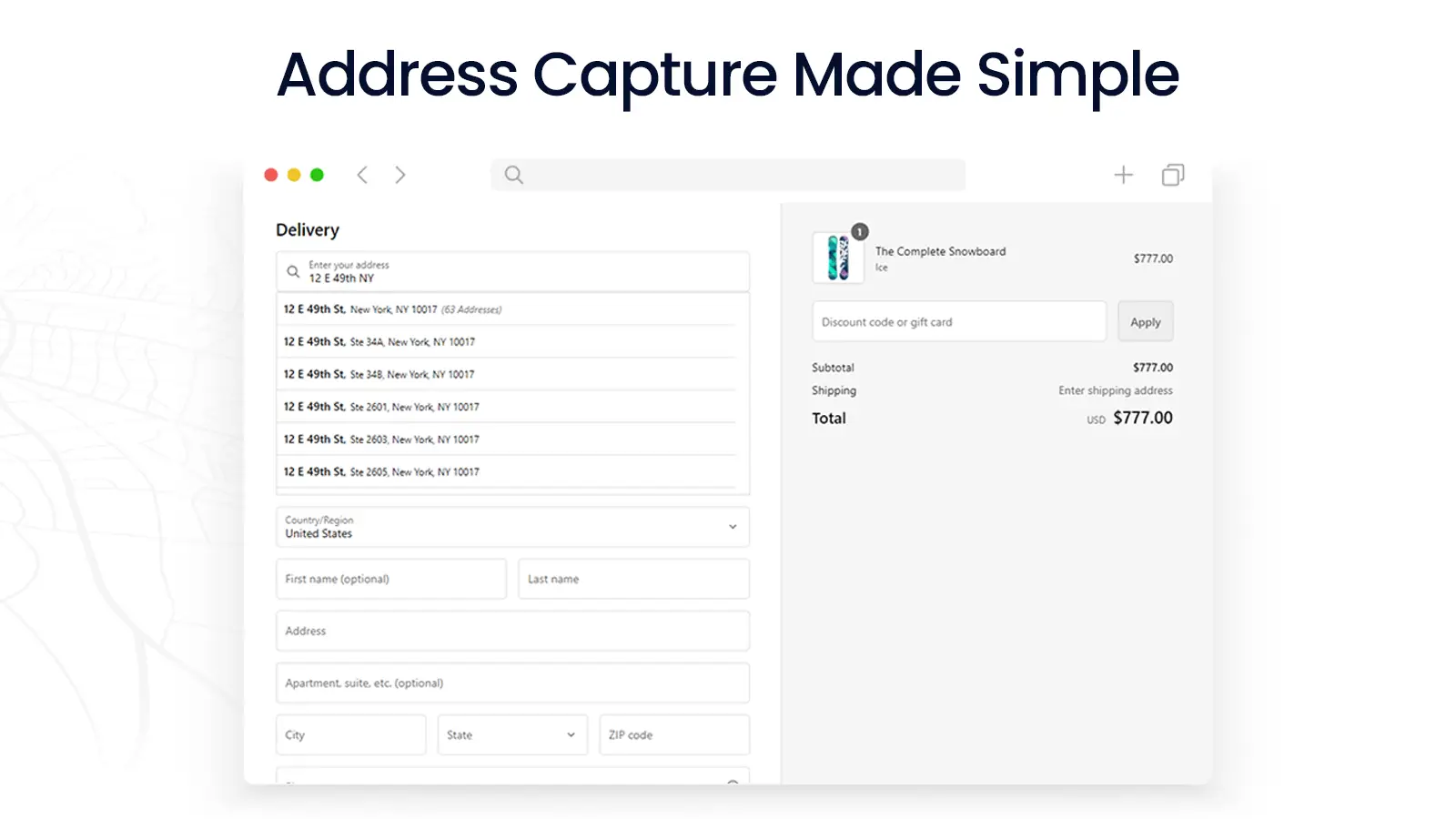
Task: Click the browser forward arrow
Action: click(x=400, y=175)
